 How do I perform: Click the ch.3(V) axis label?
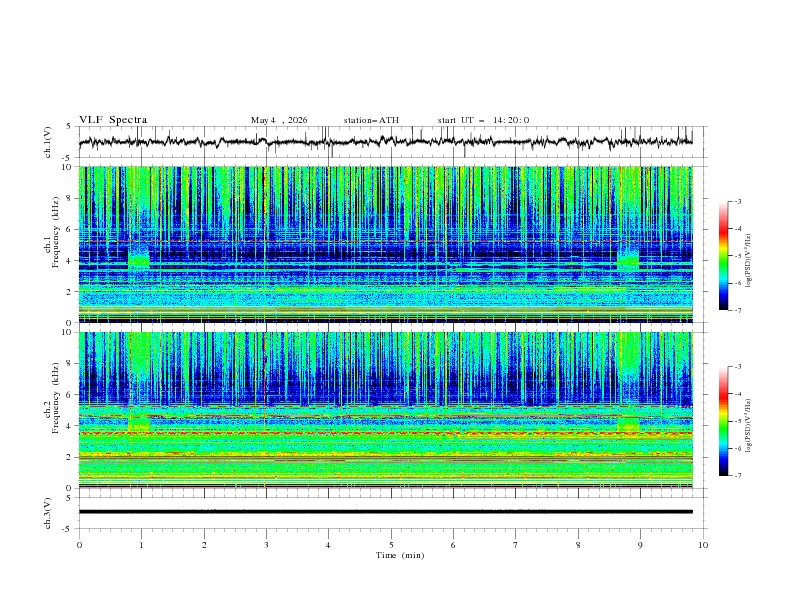tap(48, 513)
